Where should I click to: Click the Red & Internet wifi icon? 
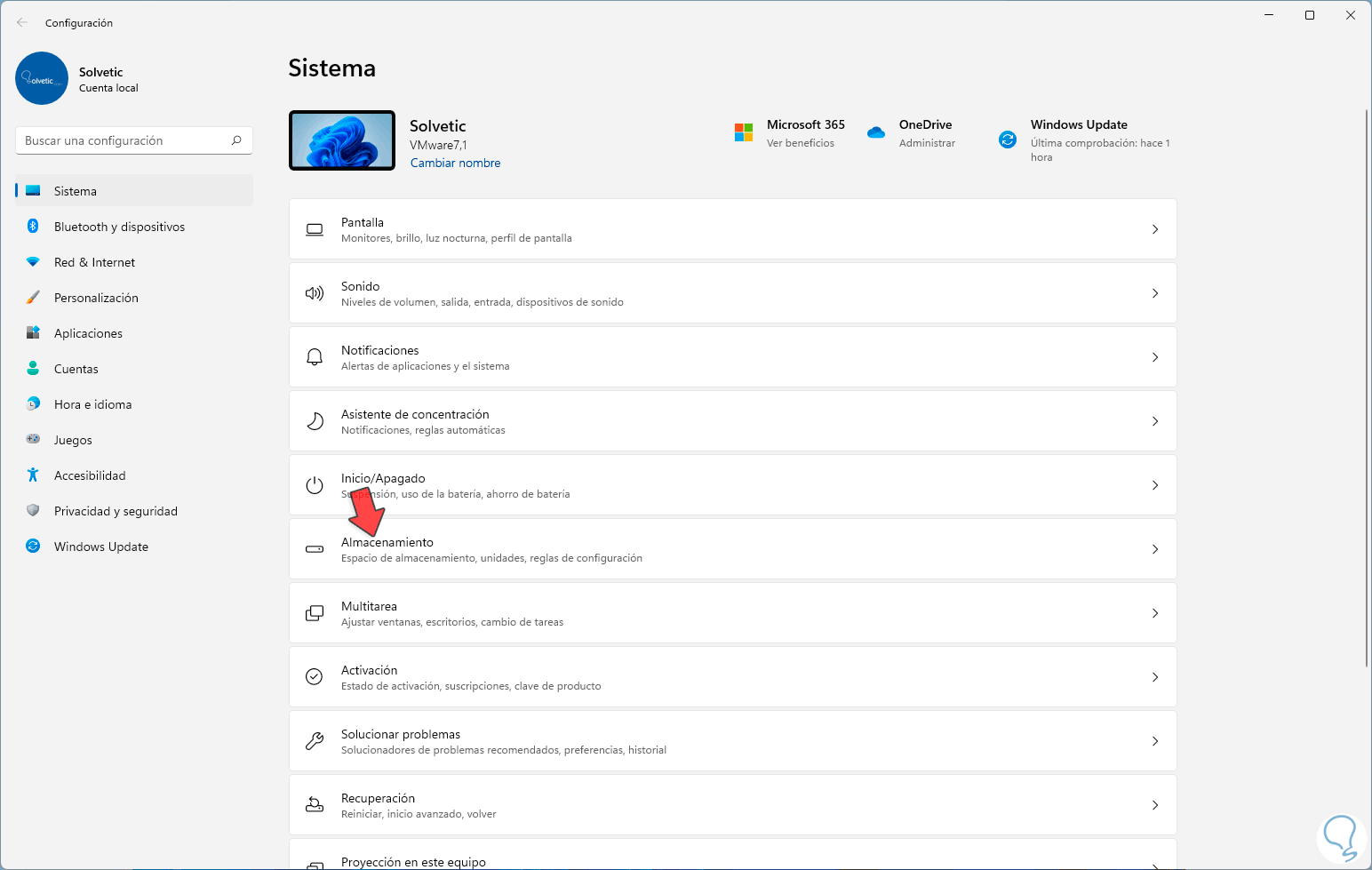(x=33, y=262)
